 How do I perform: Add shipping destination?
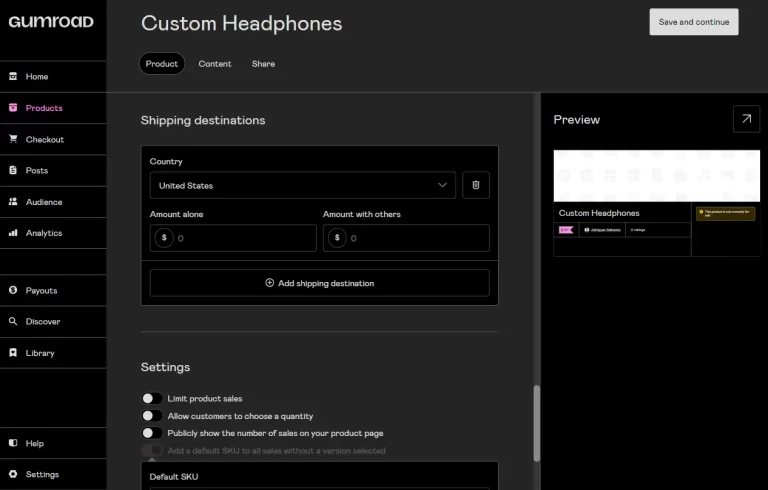tap(319, 283)
